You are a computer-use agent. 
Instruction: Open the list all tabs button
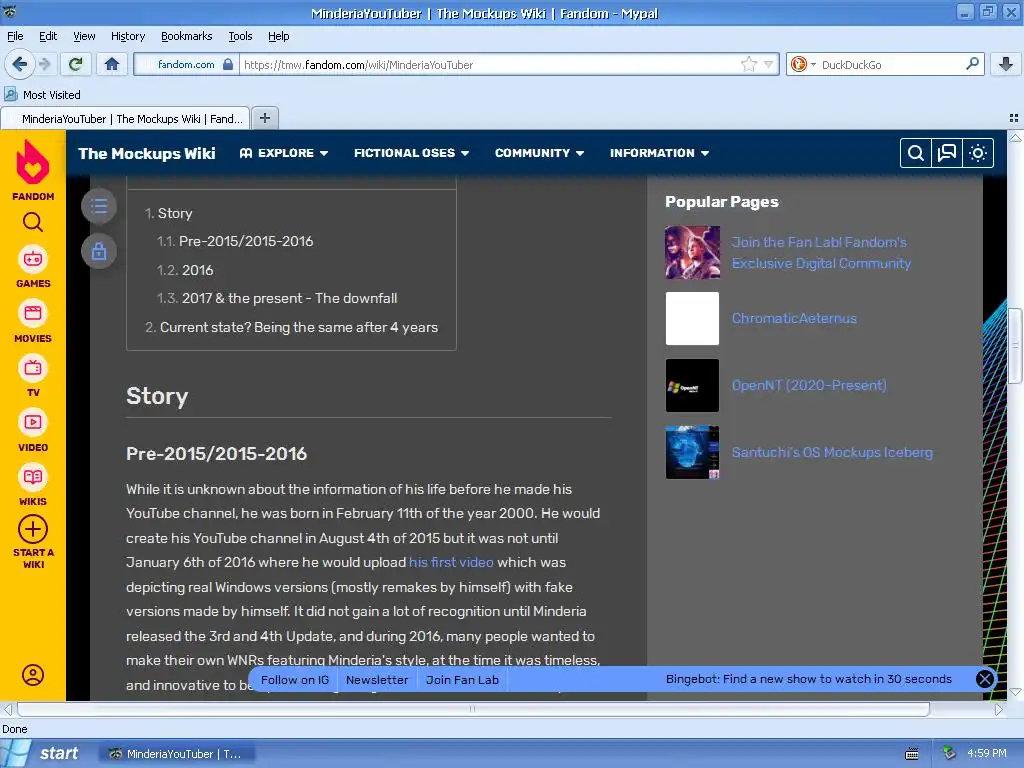1014,118
